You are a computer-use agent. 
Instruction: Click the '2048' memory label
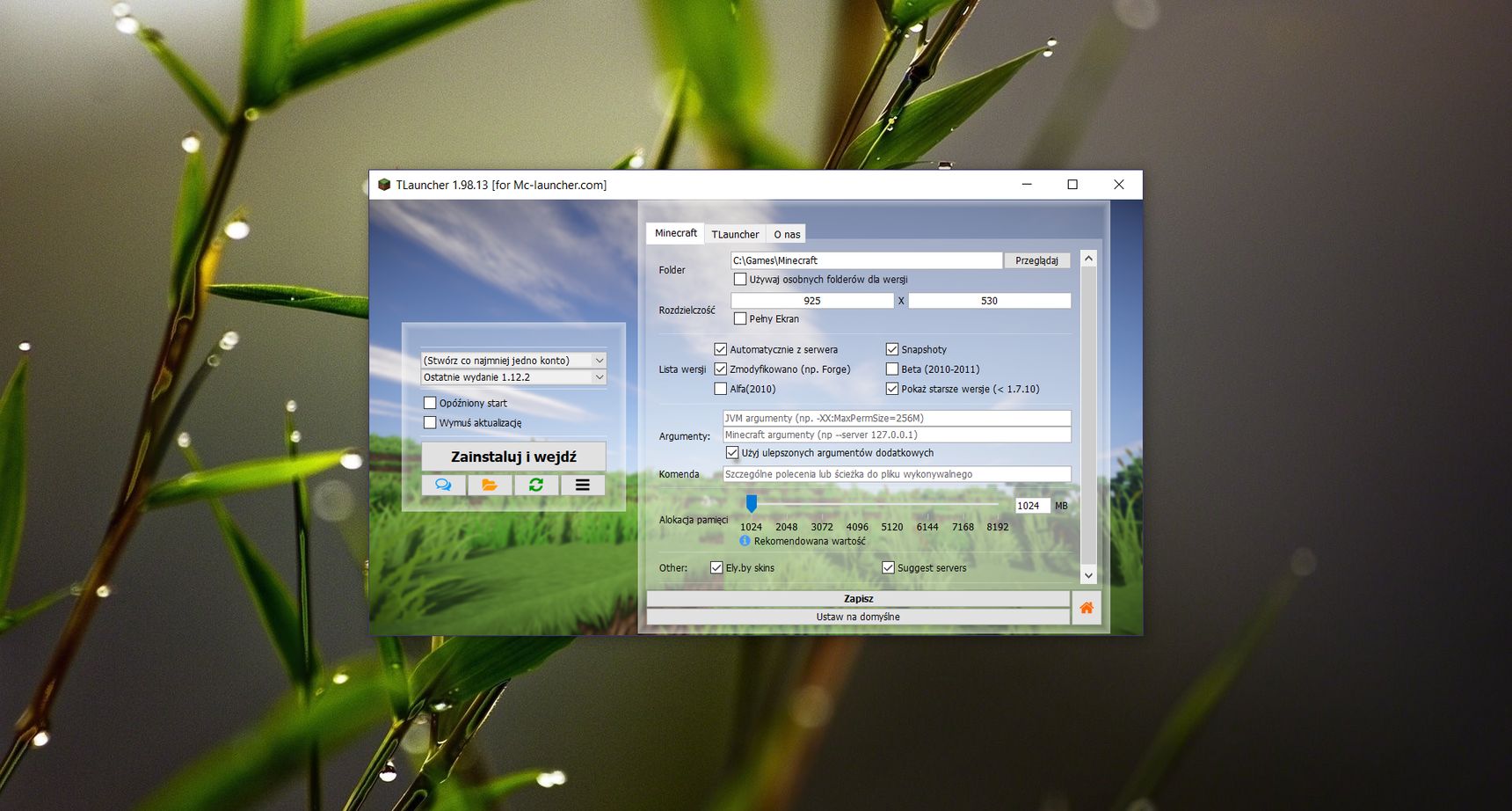[x=786, y=527]
